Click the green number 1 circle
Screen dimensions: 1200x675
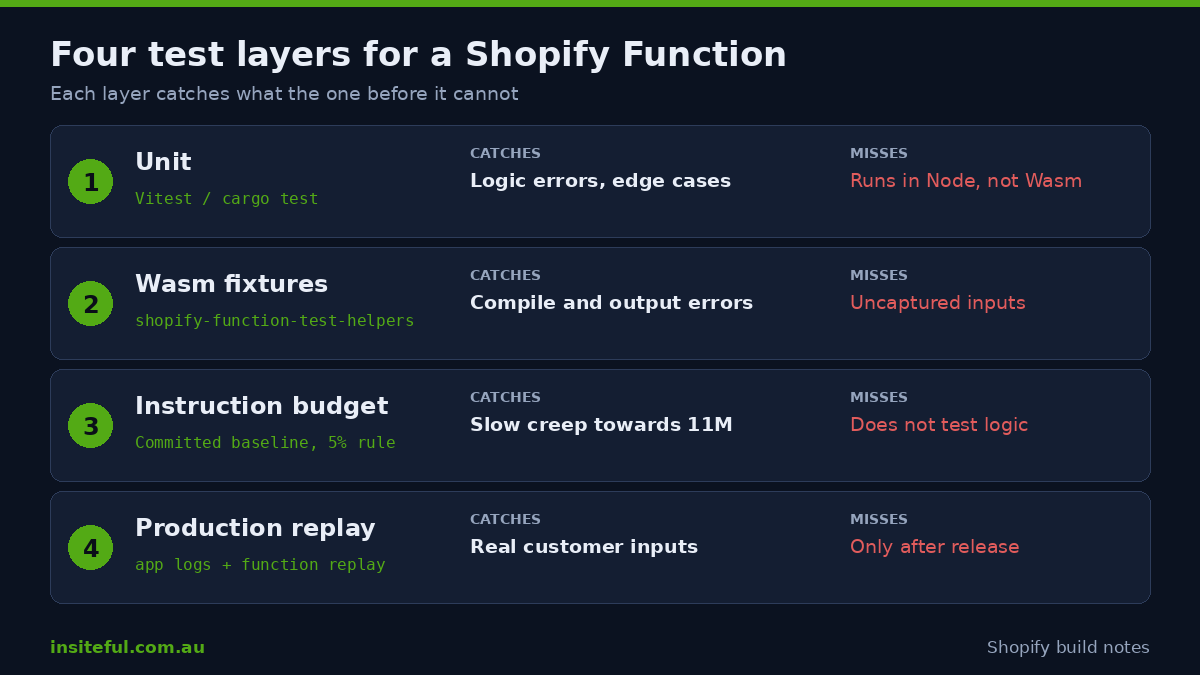90,181
